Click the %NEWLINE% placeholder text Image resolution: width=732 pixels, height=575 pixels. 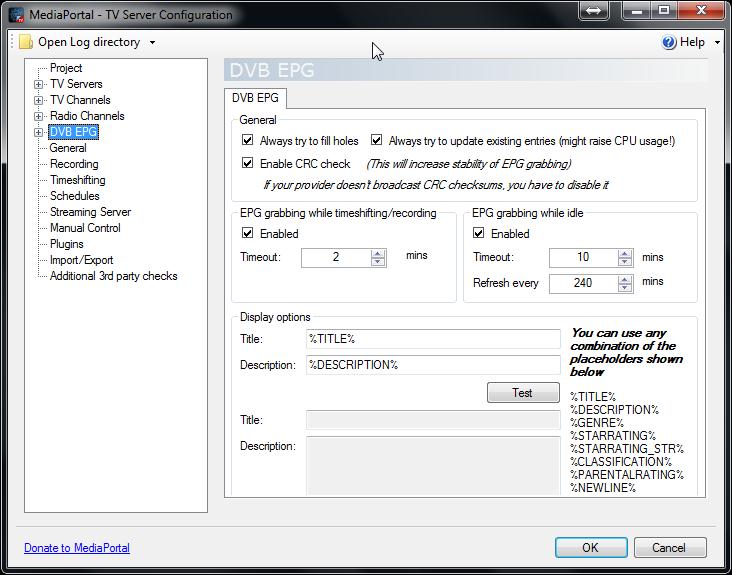[x=603, y=488]
